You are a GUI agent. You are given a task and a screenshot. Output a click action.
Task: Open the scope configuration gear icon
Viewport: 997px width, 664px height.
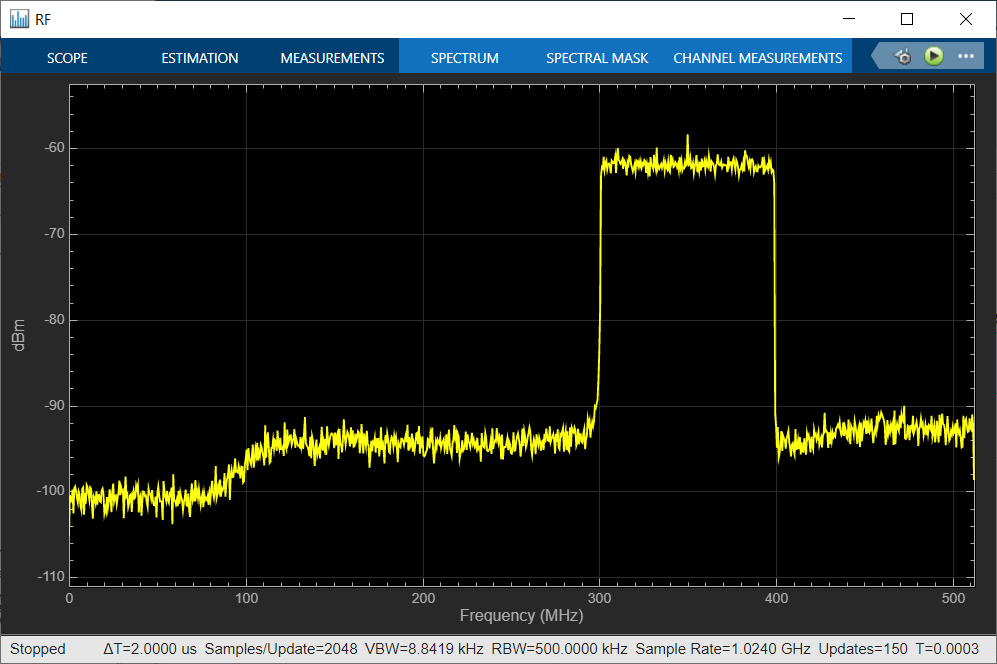tap(903, 57)
